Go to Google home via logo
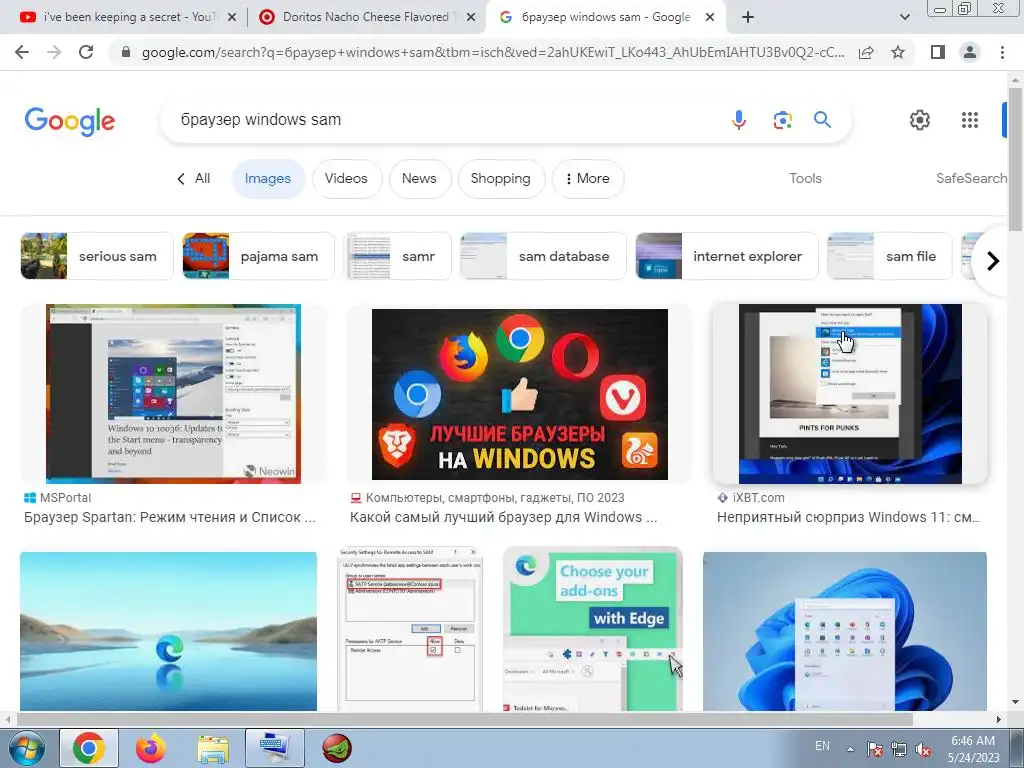Screen dimensions: 1024x768 click(70, 121)
